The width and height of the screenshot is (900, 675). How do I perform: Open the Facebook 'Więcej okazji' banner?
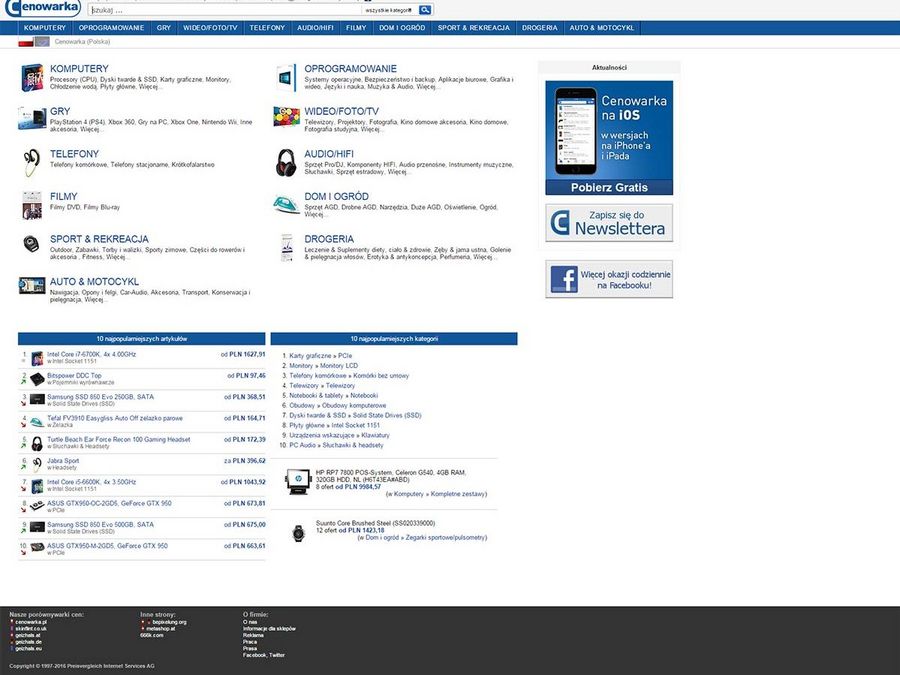tap(609, 279)
